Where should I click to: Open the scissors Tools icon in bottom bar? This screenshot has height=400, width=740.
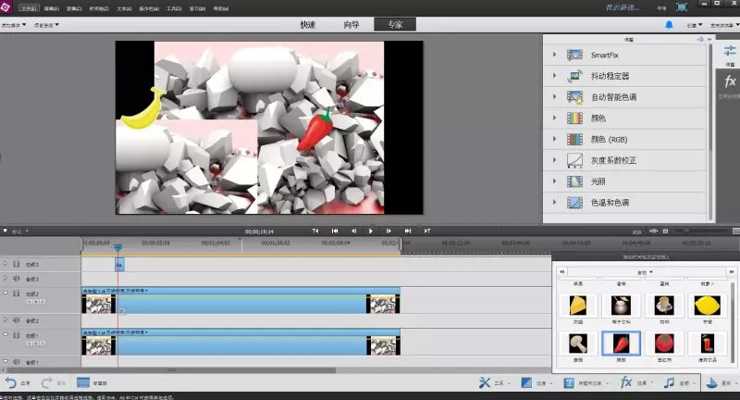pos(485,383)
